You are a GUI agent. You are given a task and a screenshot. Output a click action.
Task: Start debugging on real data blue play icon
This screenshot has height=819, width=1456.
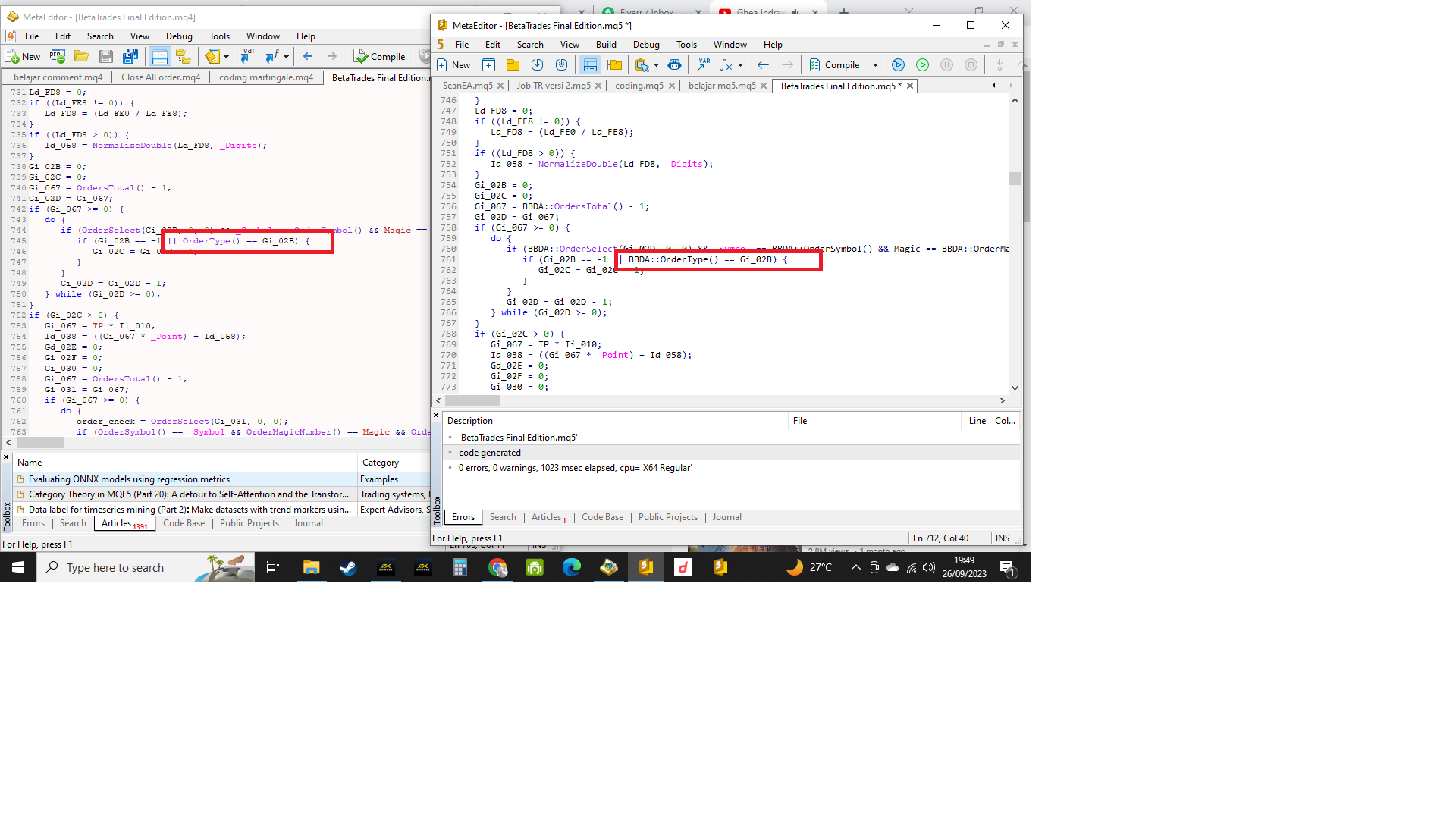(x=899, y=65)
